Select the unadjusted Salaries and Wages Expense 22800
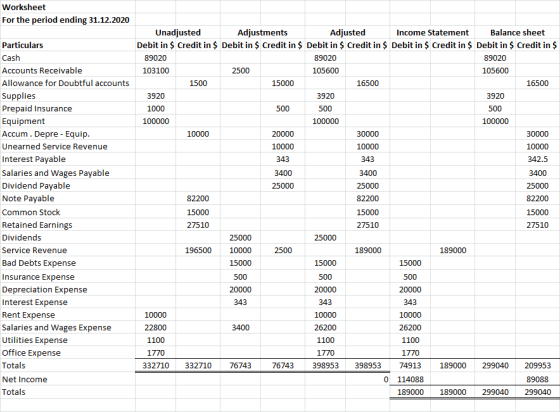The image size is (560, 412). (x=156, y=328)
